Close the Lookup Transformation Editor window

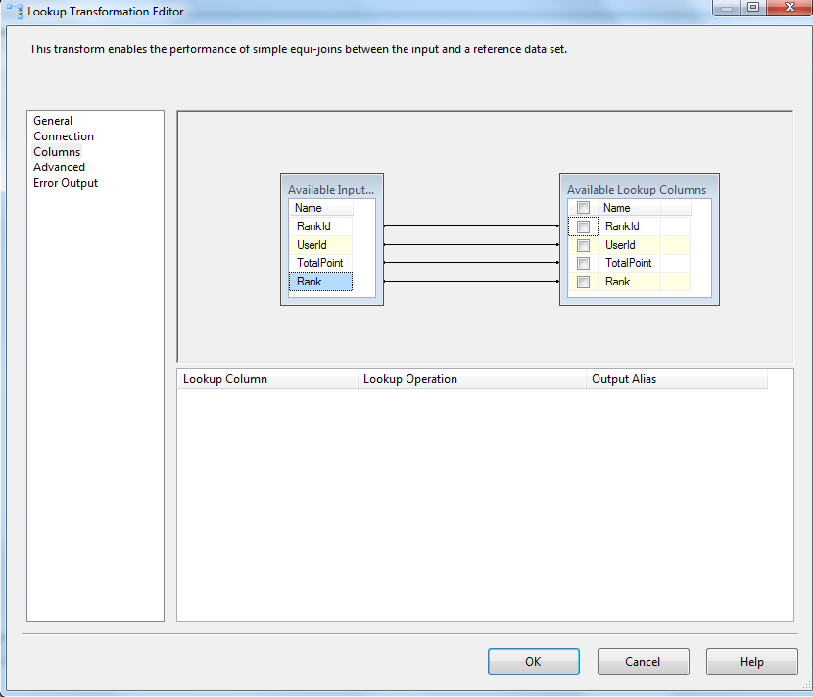789,7
